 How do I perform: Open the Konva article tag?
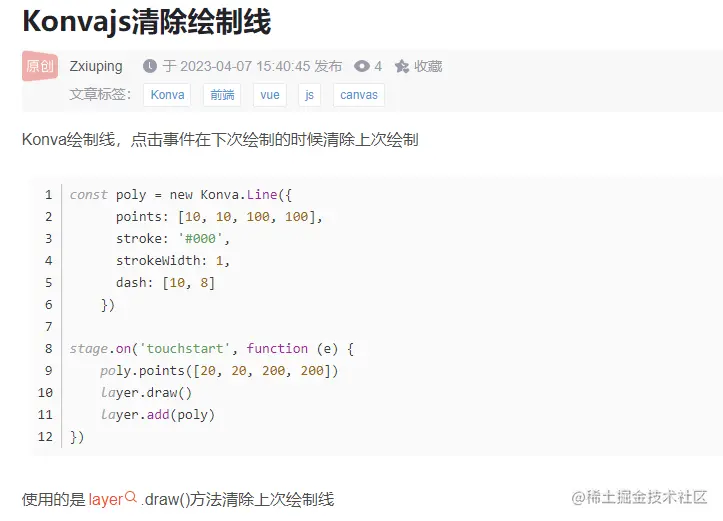tap(168, 95)
